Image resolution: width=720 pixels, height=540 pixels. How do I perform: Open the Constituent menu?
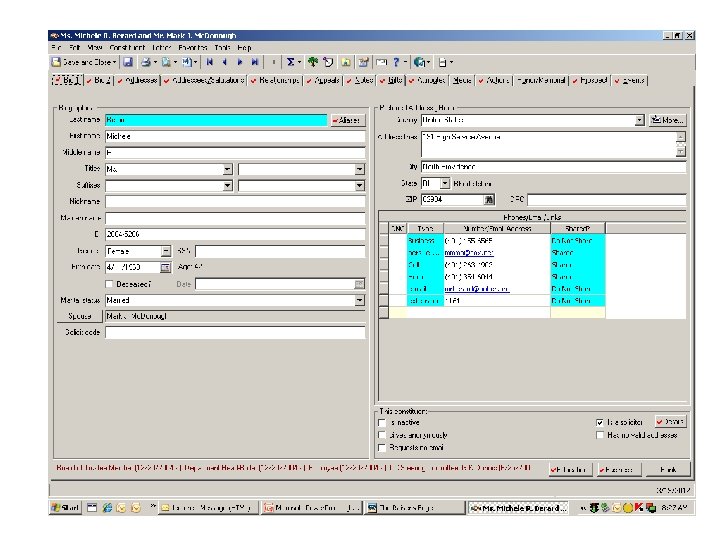pos(127,48)
